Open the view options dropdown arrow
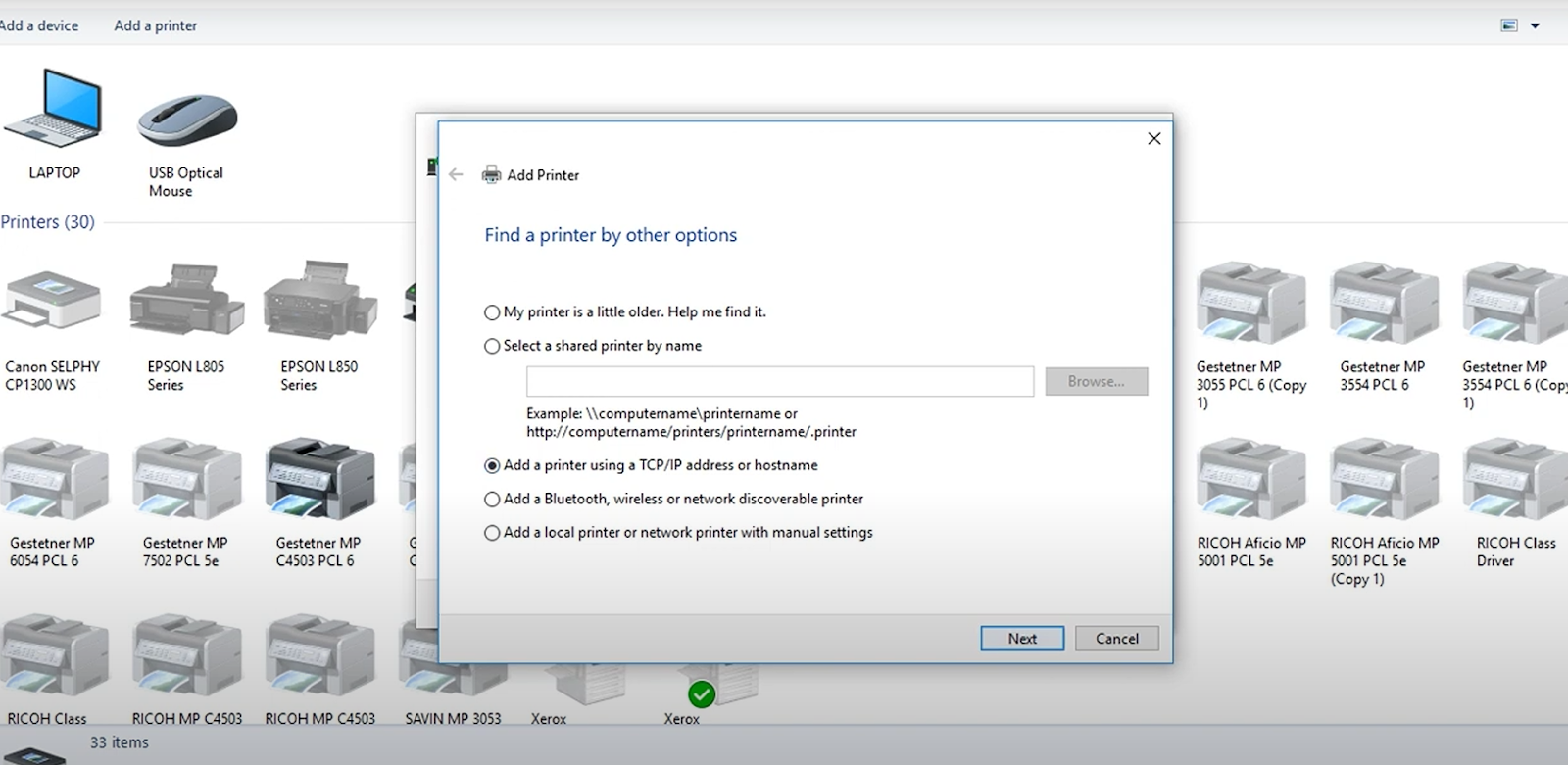 (x=1535, y=26)
